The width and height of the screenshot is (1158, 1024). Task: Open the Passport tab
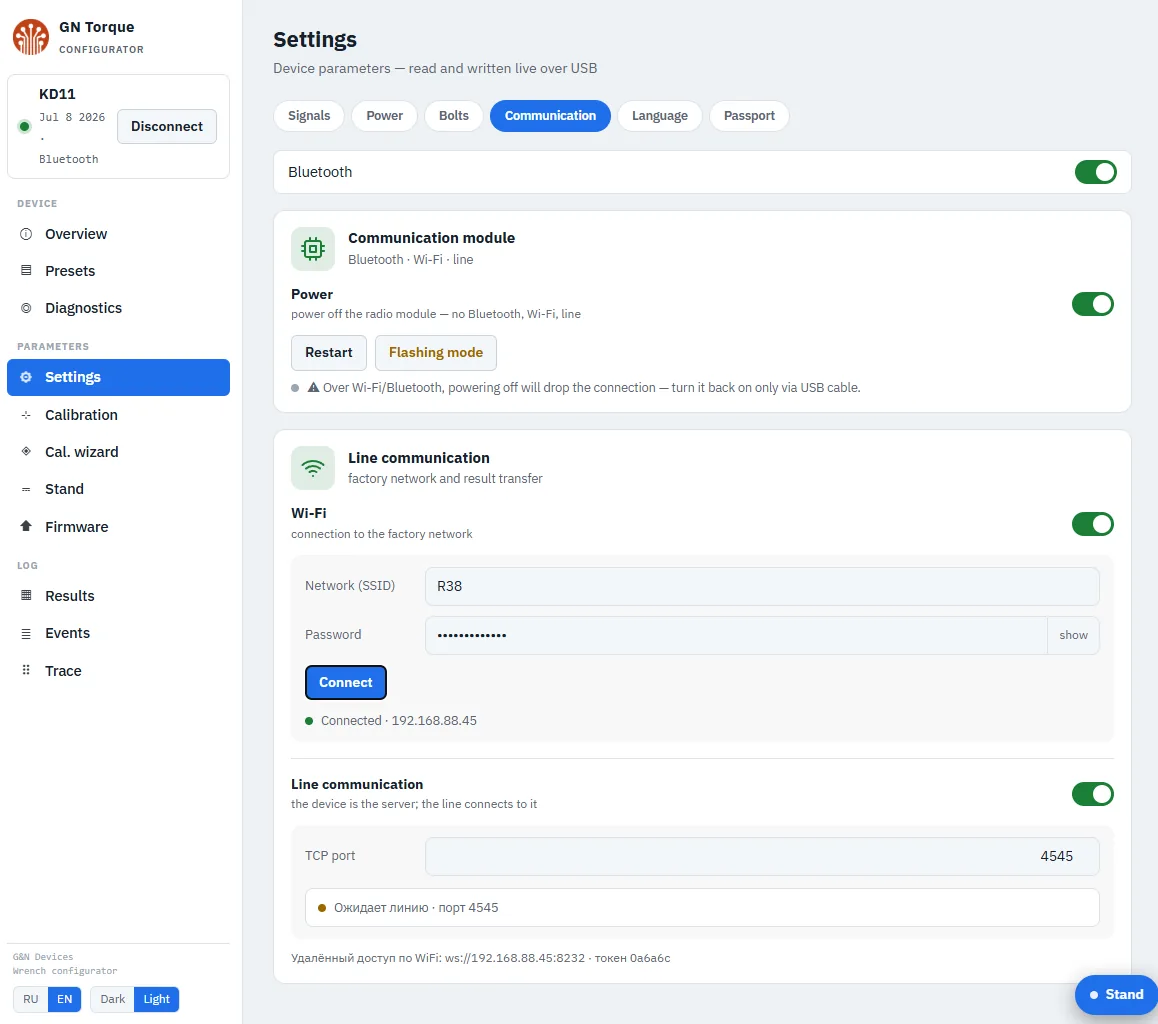749,116
